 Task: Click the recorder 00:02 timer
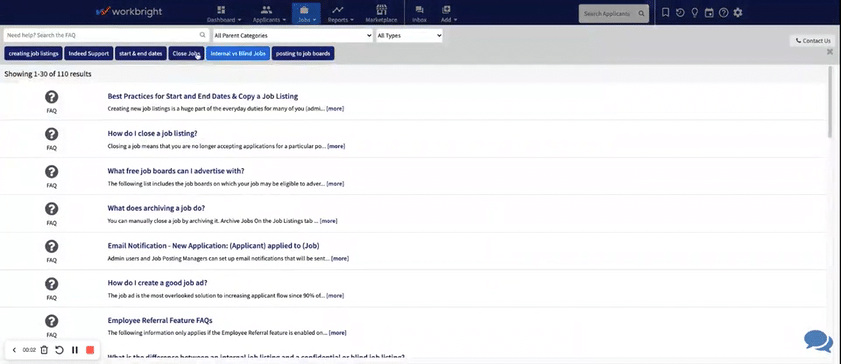tap(29, 350)
